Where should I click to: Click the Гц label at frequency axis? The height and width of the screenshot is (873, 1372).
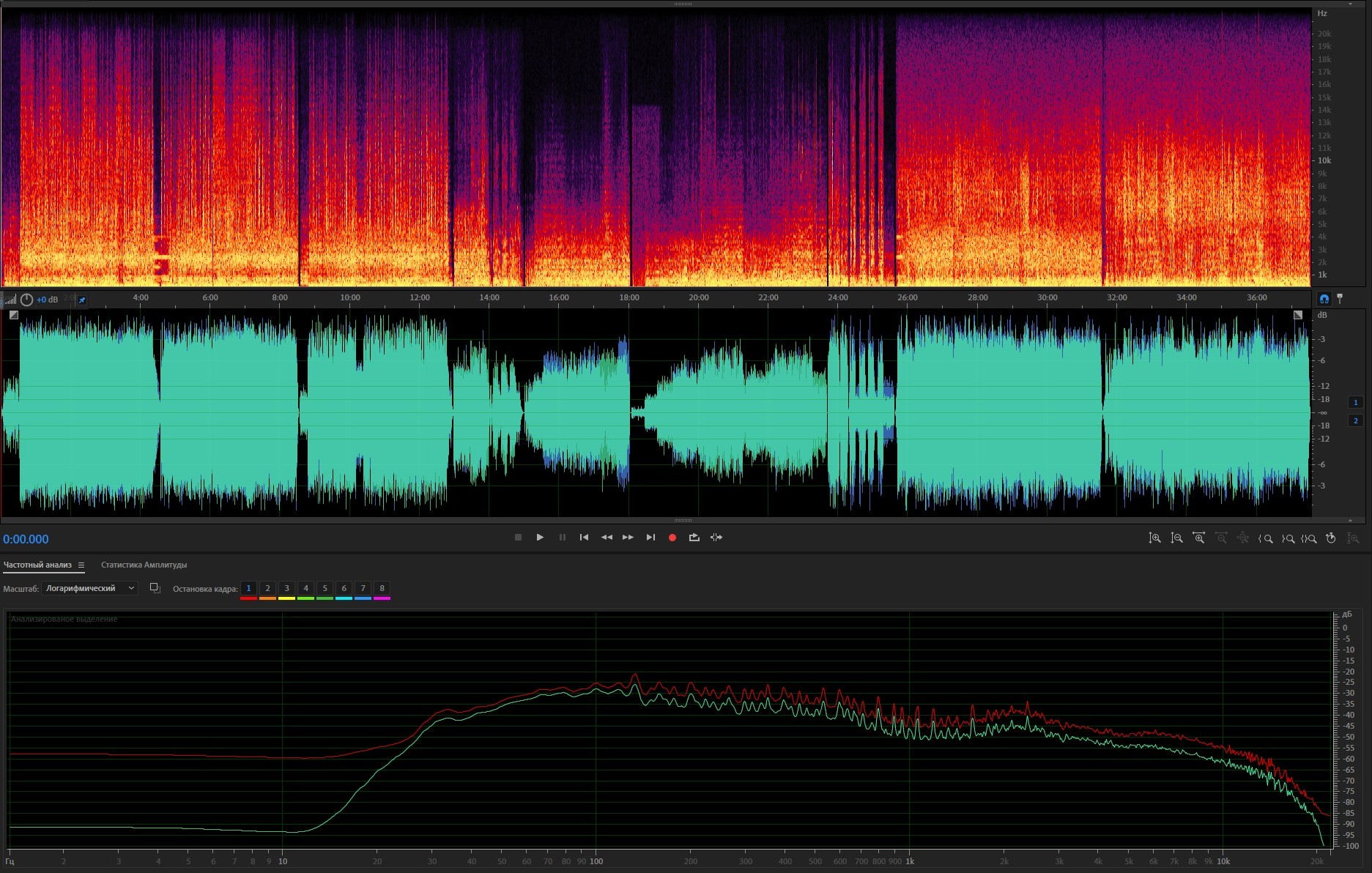click(10, 861)
